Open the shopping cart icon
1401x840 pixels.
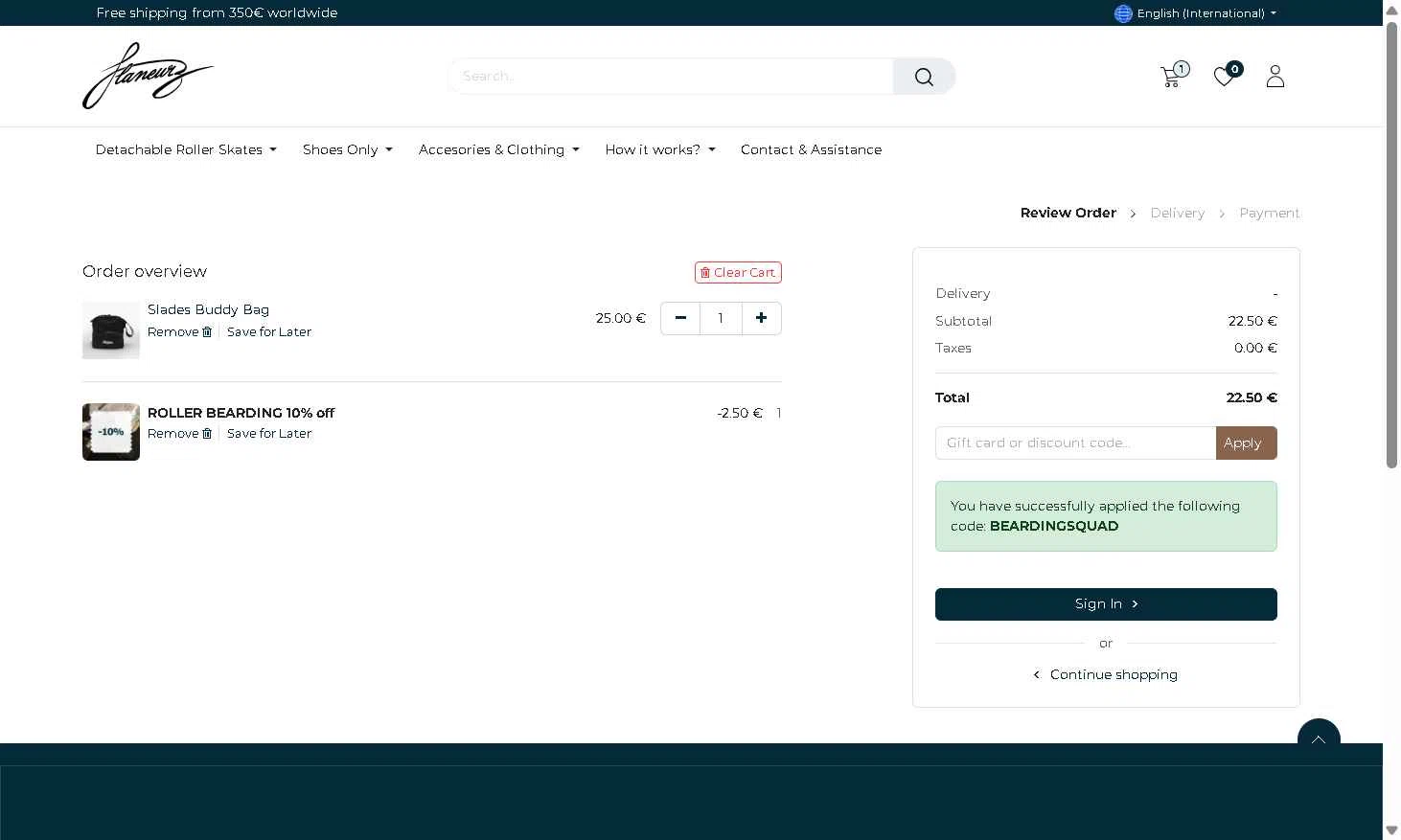[x=1170, y=77]
